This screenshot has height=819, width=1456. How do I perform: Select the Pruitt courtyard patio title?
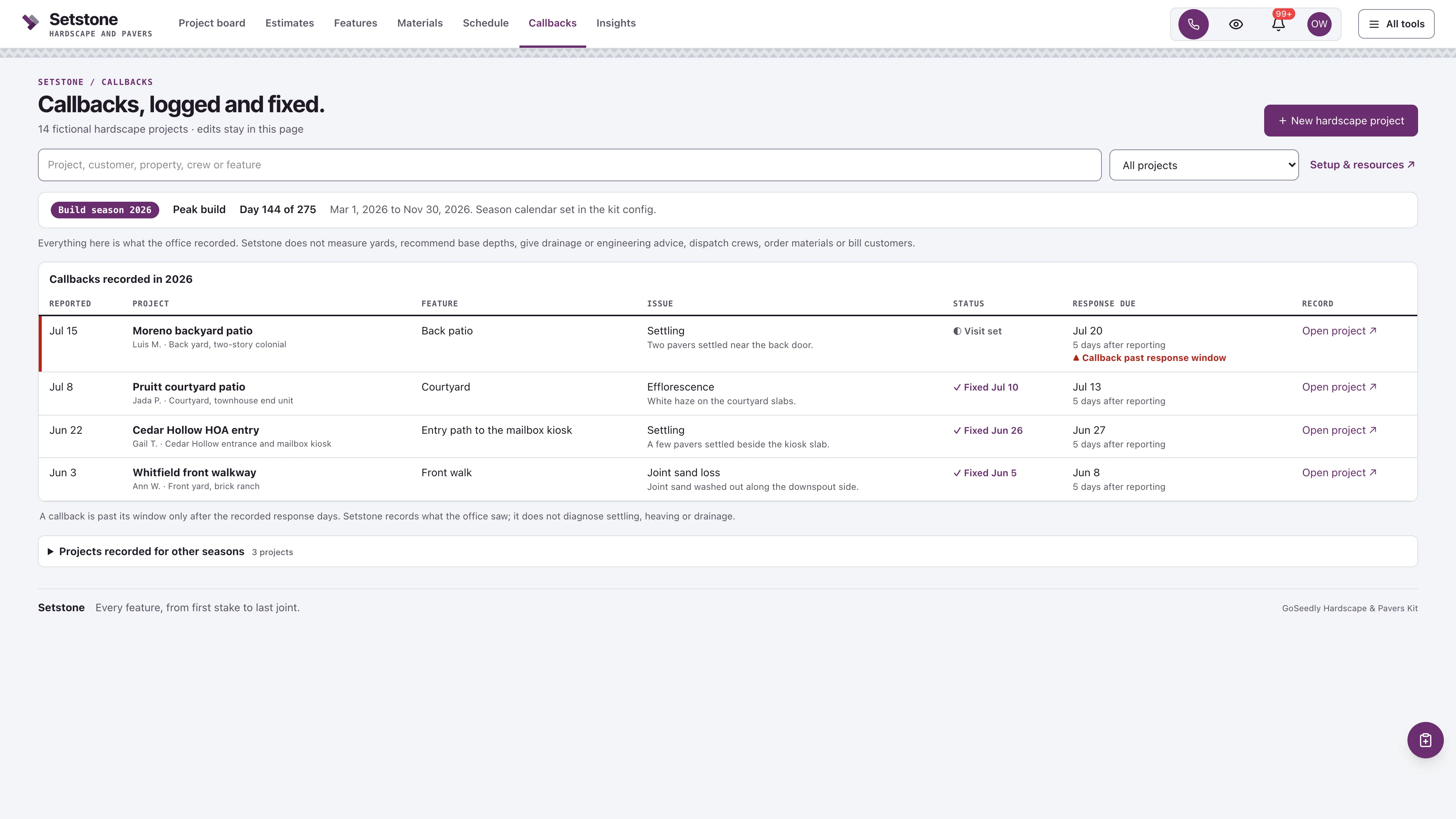189,387
